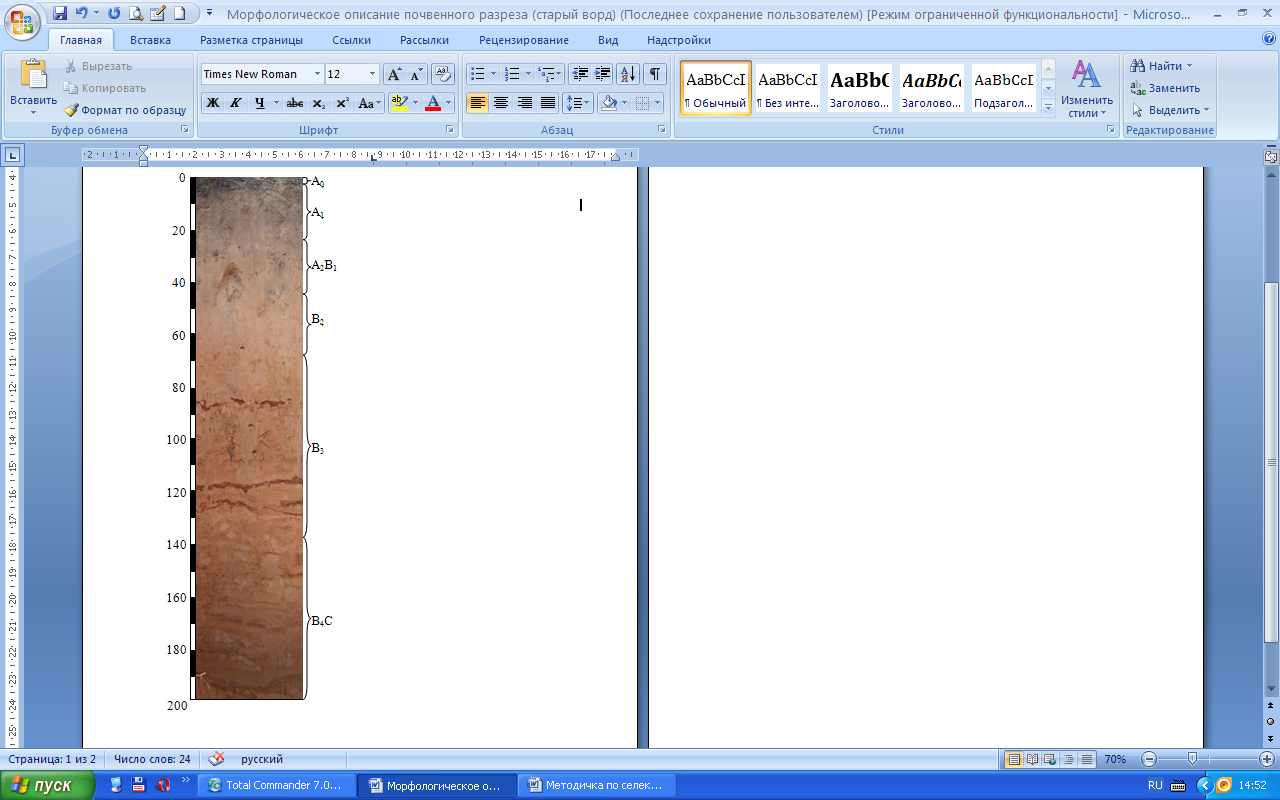Apply the Обычный style
The image size is (1280, 800).
[716, 87]
